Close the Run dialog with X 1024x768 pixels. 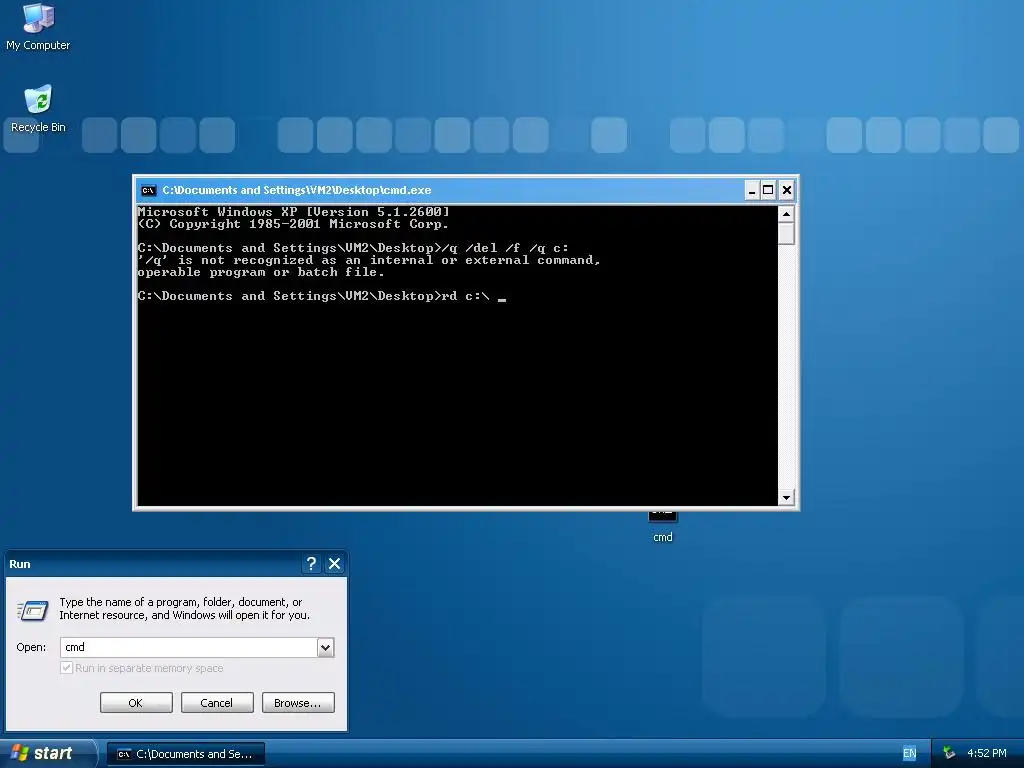tap(334, 564)
